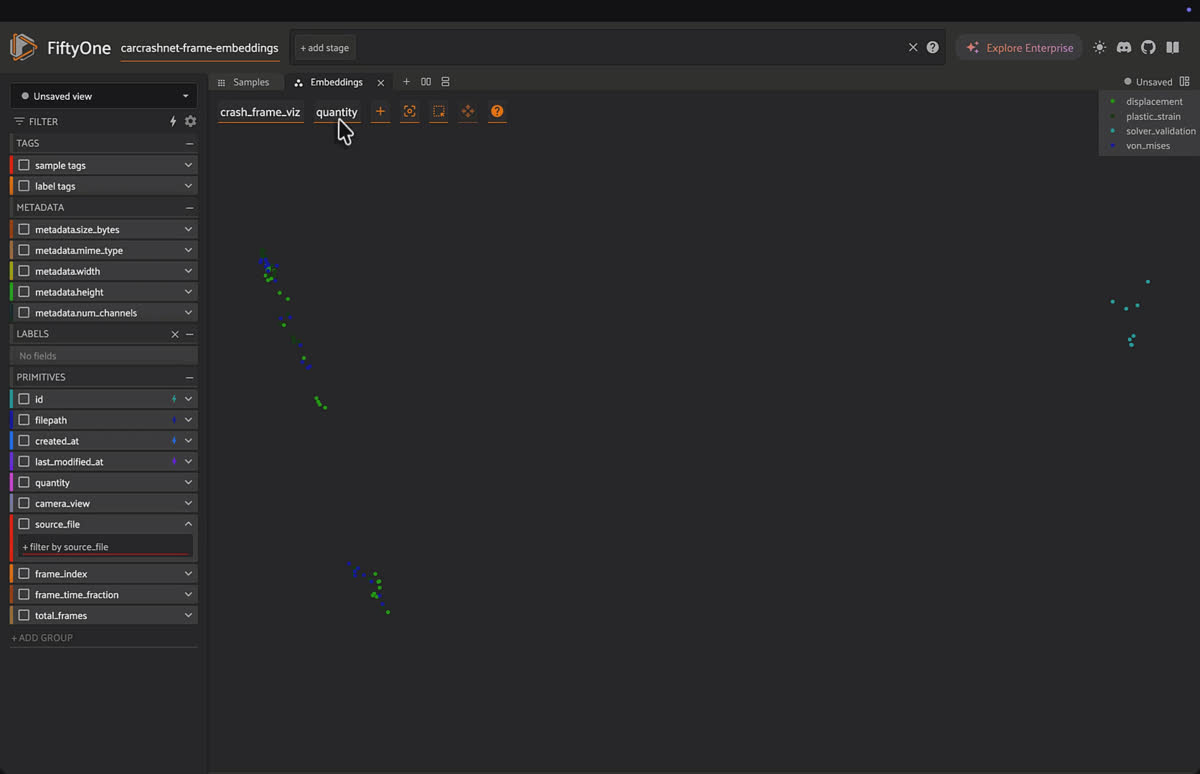Open the workspace layout icon near Unsaved

[1184, 82]
